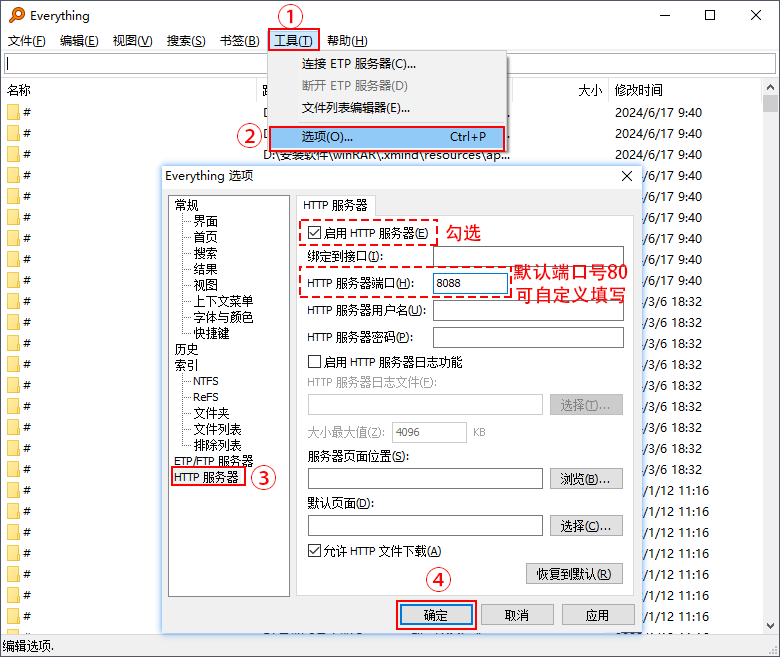Choose 连接 ETP 服务器(C)... menu entry
Viewport: 780px width, 657px height.
point(359,64)
